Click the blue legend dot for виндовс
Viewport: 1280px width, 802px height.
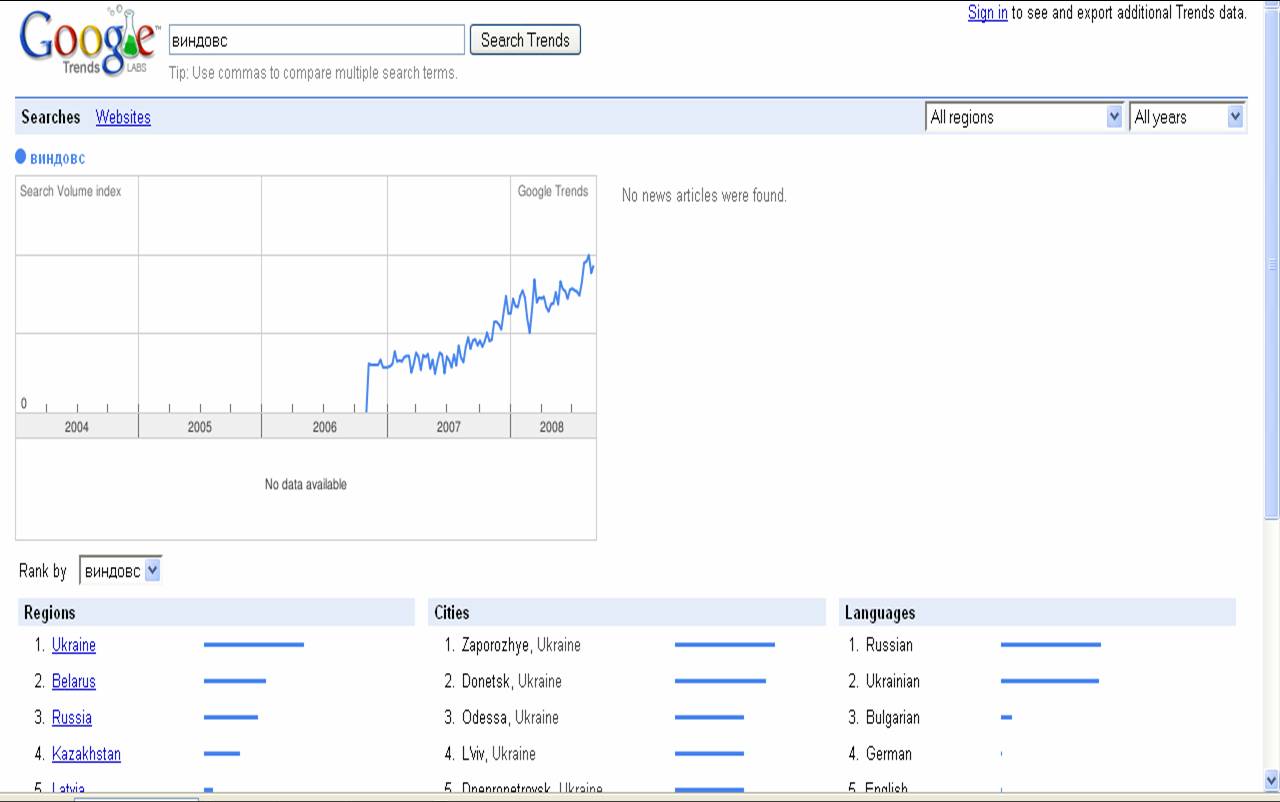(x=21, y=157)
